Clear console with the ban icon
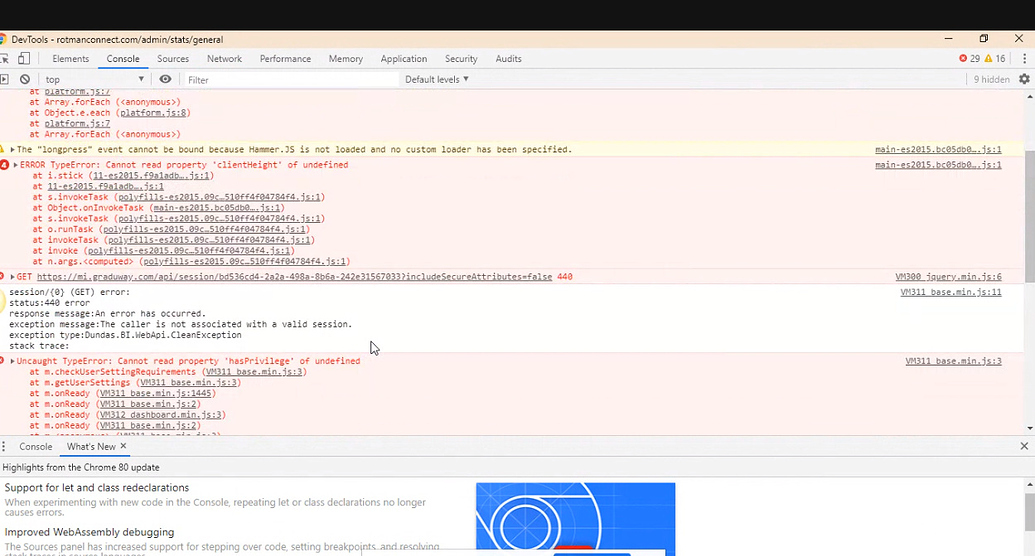Viewport: 1035px width, 556px height. pos(25,79)
